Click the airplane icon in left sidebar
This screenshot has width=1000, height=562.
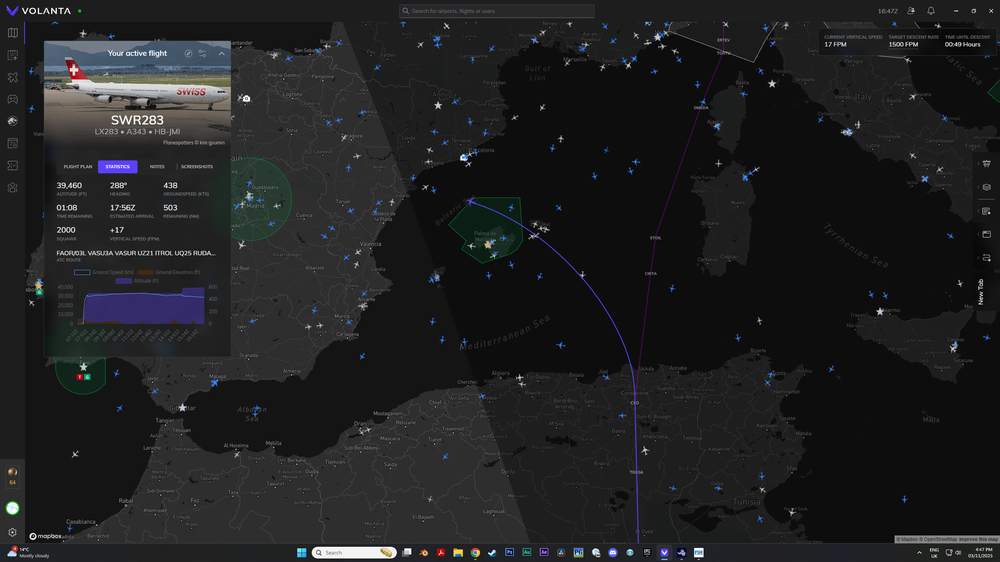[13, 77]
